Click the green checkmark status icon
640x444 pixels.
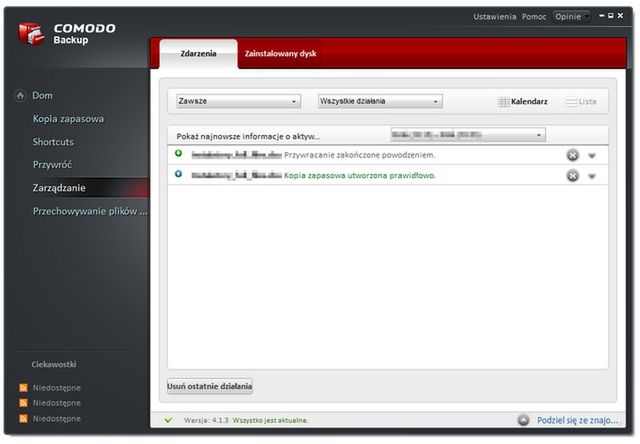pos(168,420)
